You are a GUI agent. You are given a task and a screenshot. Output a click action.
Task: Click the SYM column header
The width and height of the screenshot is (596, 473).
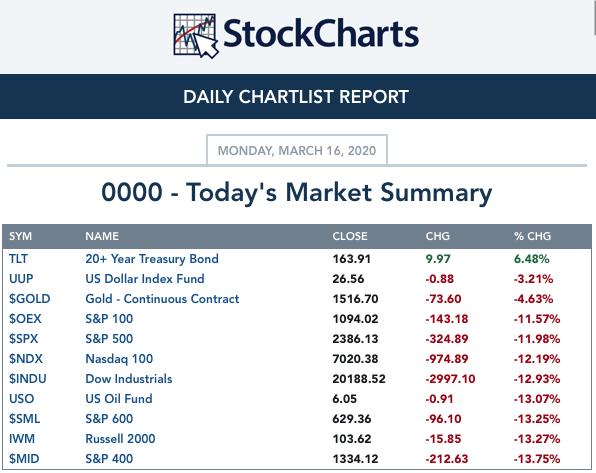(21, 236)
